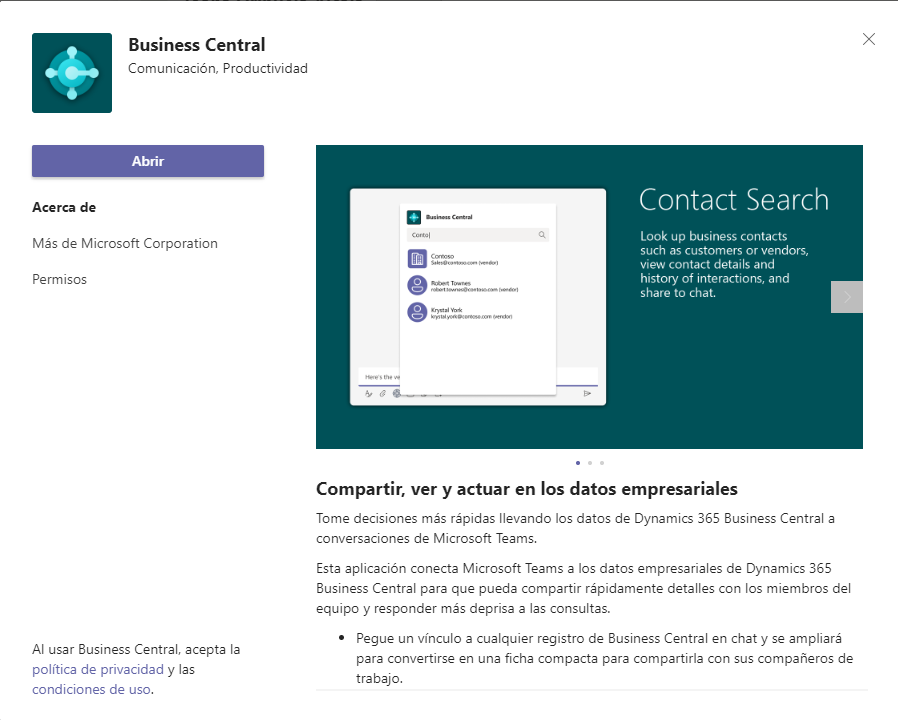This screenshot has height=720, width=898.
Task: Select the second carousel page dot
Action: pos(590,463)
